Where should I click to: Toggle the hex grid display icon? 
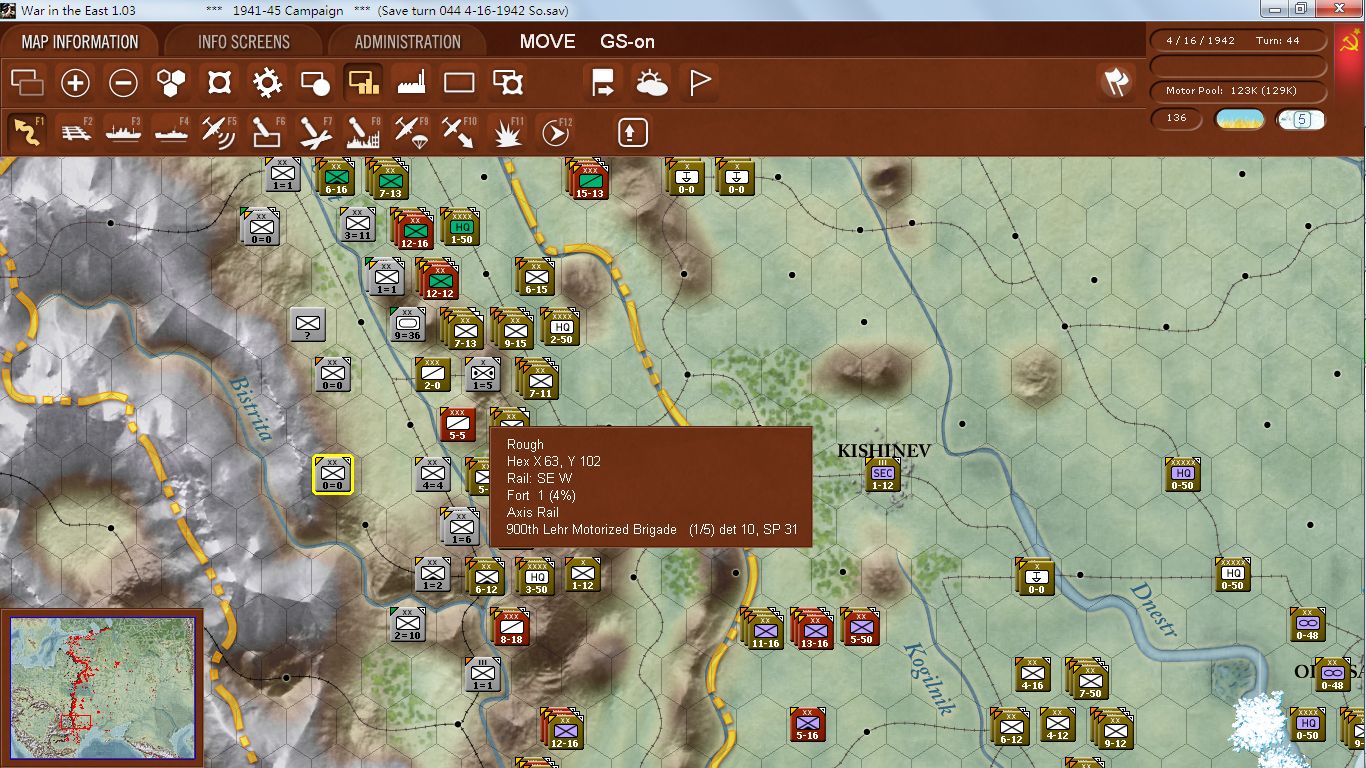click(x=171, y=82)
